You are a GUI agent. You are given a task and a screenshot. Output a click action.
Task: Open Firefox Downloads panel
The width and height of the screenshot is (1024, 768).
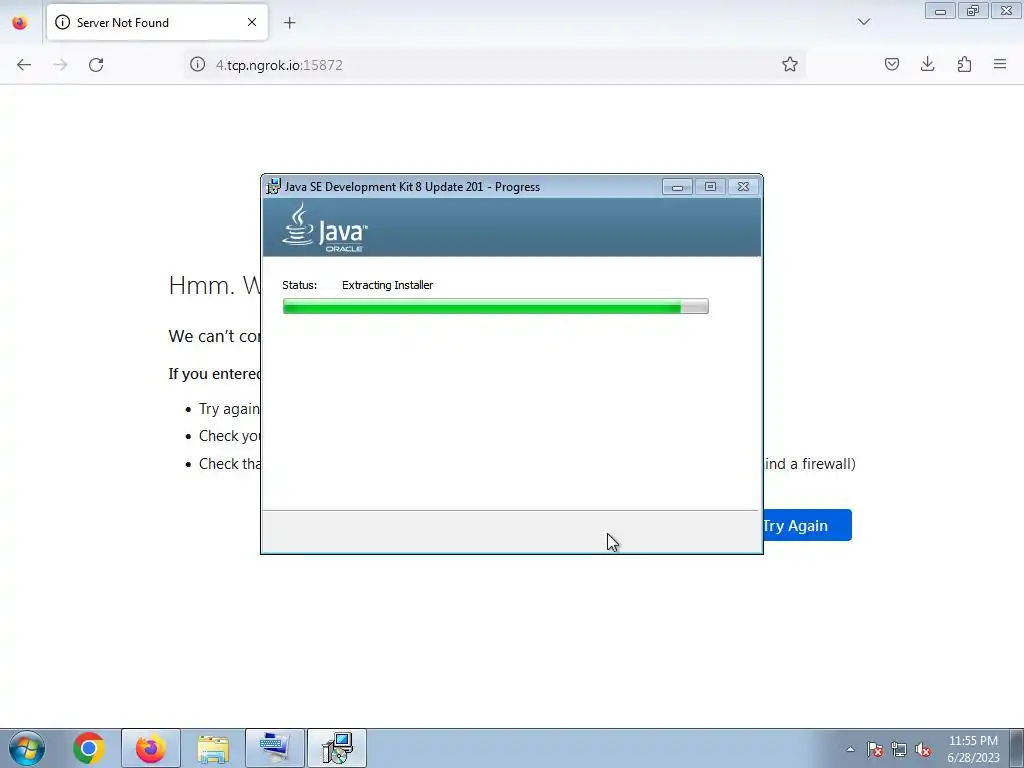click(x=927, y=64)
